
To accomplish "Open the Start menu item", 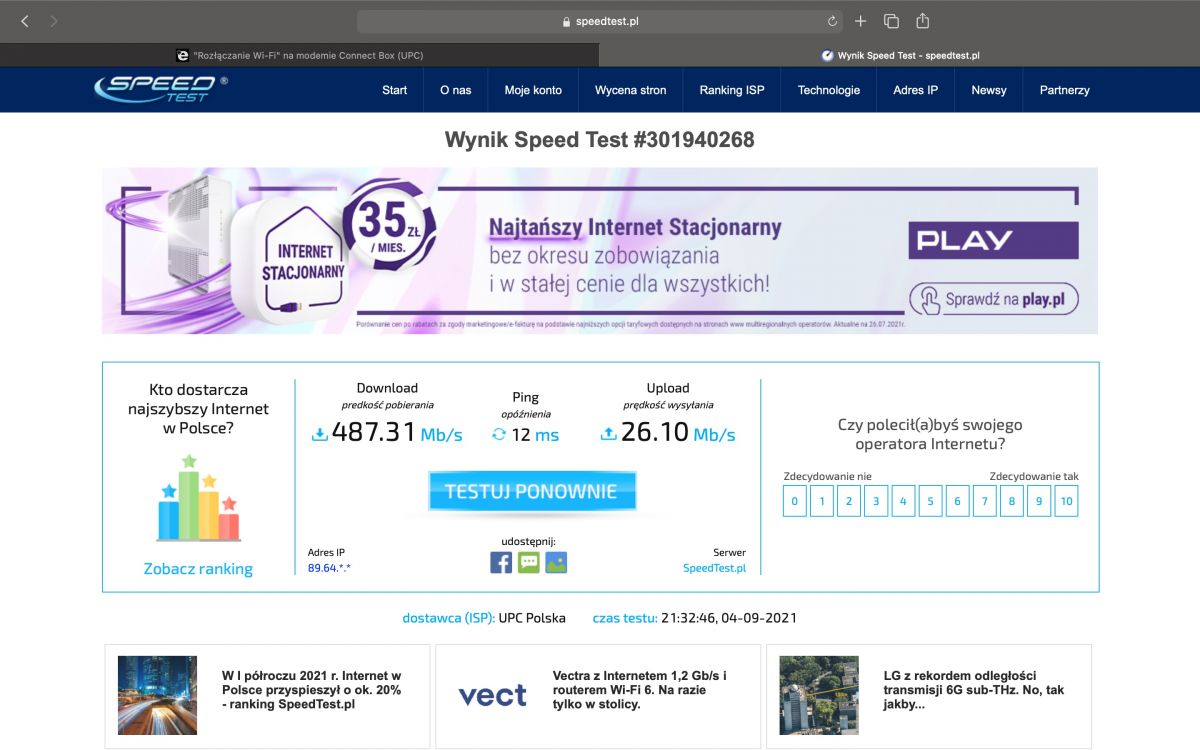I will tap(395, 90).
